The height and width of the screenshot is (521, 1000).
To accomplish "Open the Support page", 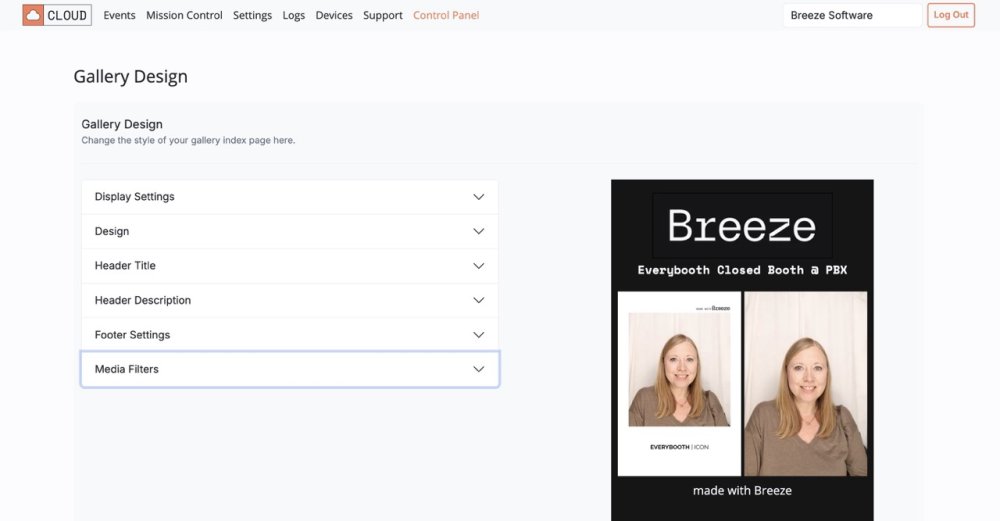I will click(x=383, y=15).
